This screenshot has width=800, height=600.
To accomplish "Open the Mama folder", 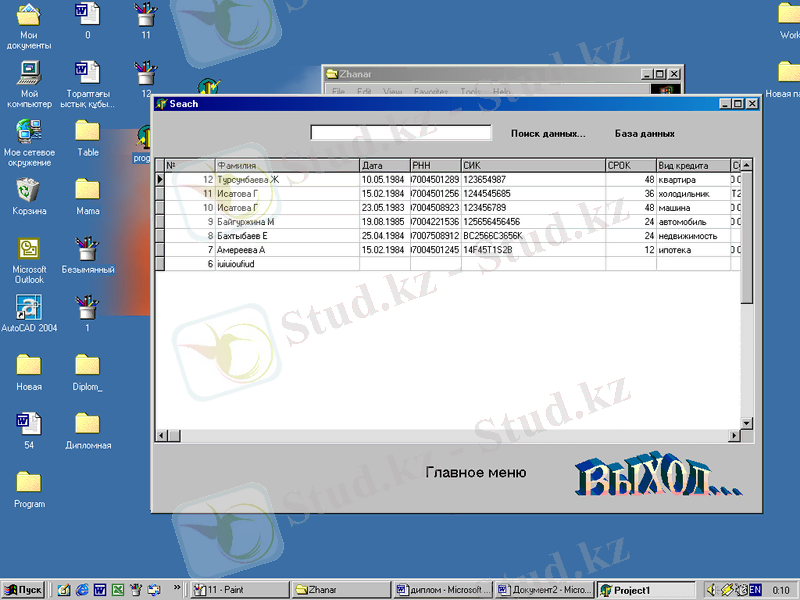I will (x=88, y=196).
